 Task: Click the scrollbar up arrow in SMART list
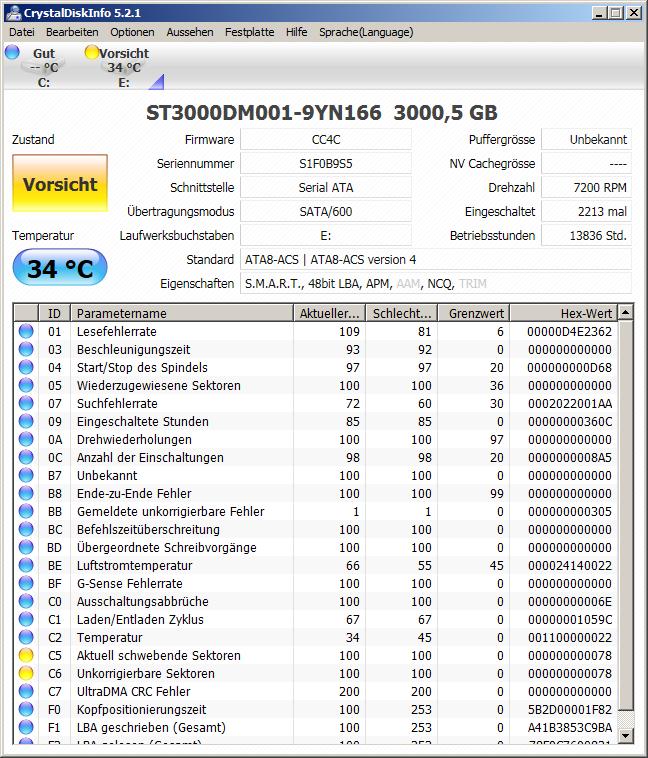(x=626, y=312)
